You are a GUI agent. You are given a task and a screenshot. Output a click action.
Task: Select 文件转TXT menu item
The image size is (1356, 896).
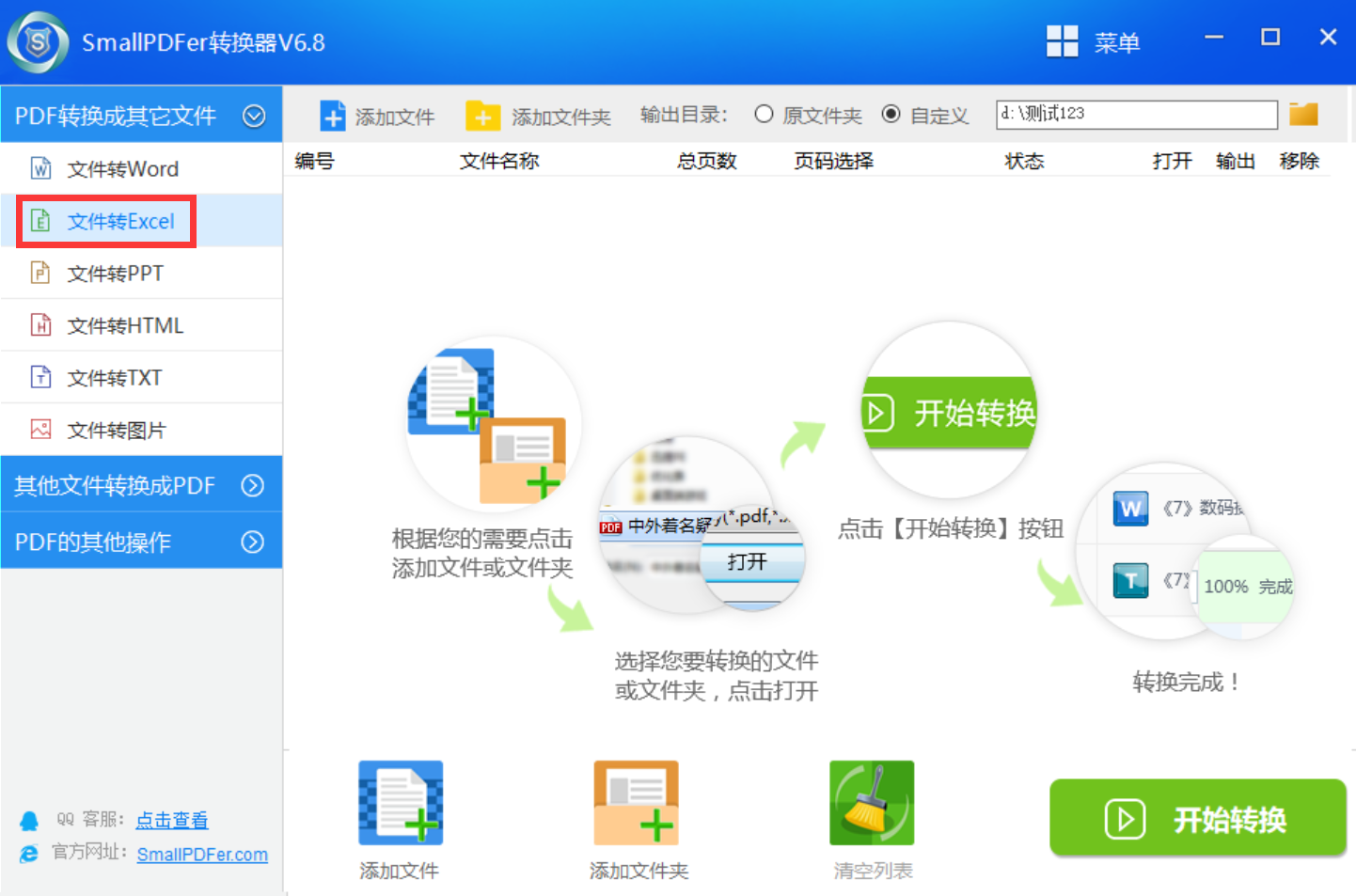(142, 377)
